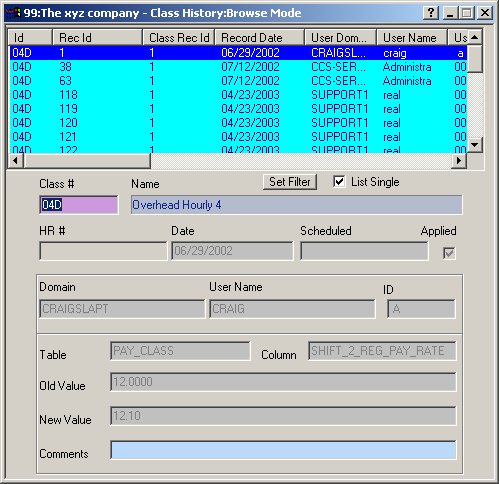Viewport: 499px width, 484px height.
Task: Click the Set Filter button
Action: coord(290,182)
